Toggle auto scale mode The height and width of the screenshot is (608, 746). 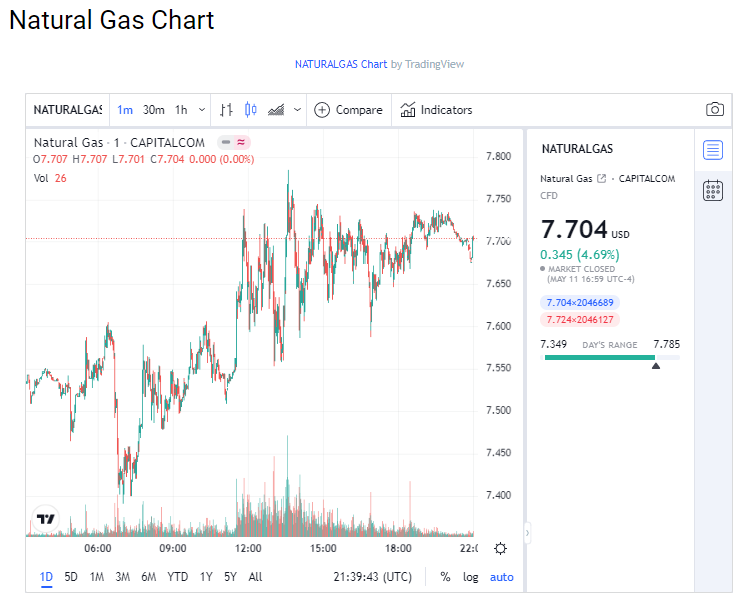(501, 577)
